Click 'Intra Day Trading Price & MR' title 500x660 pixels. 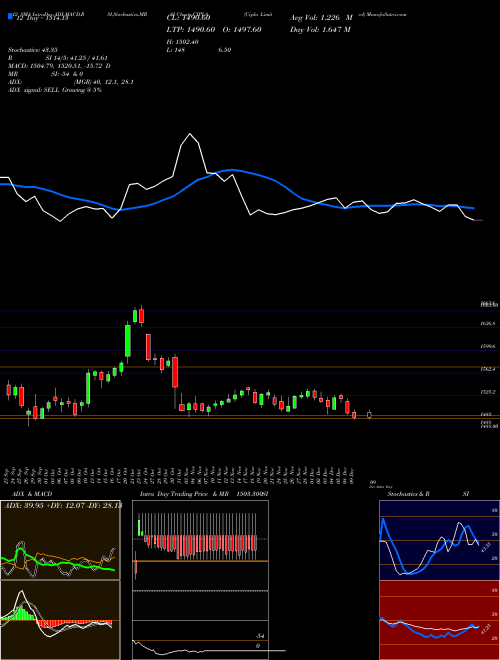(x=186, y=494)
